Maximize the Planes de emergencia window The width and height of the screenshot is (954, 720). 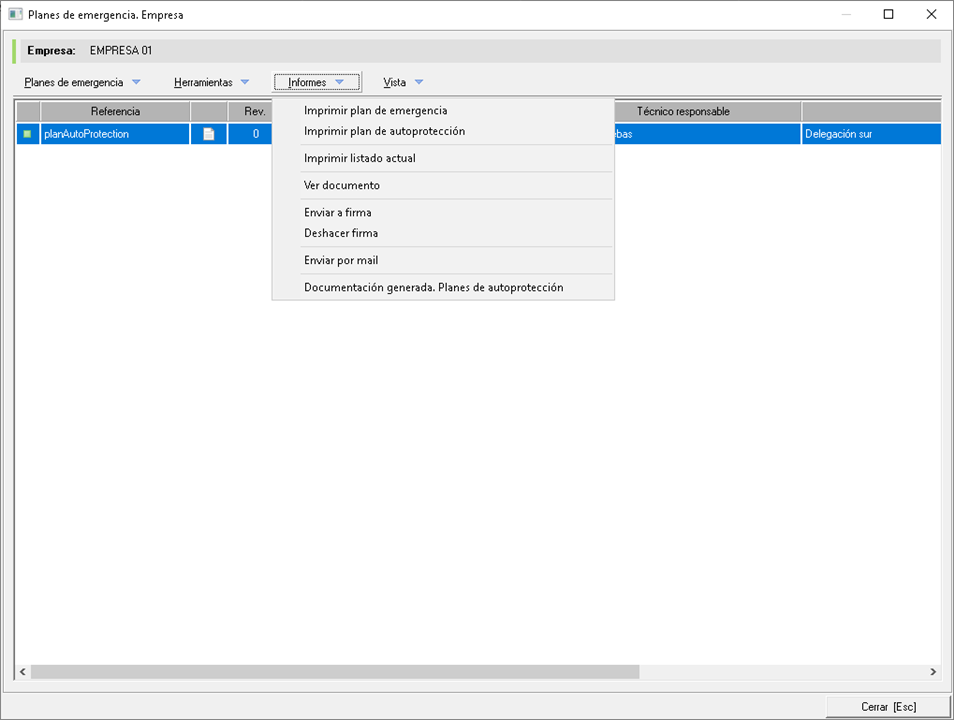click(888, 14)
